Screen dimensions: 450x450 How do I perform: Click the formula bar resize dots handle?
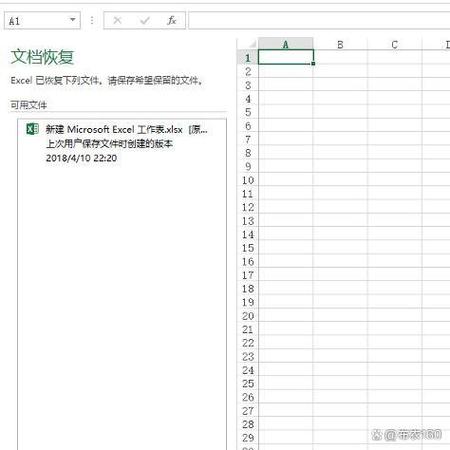coord(92,21)
